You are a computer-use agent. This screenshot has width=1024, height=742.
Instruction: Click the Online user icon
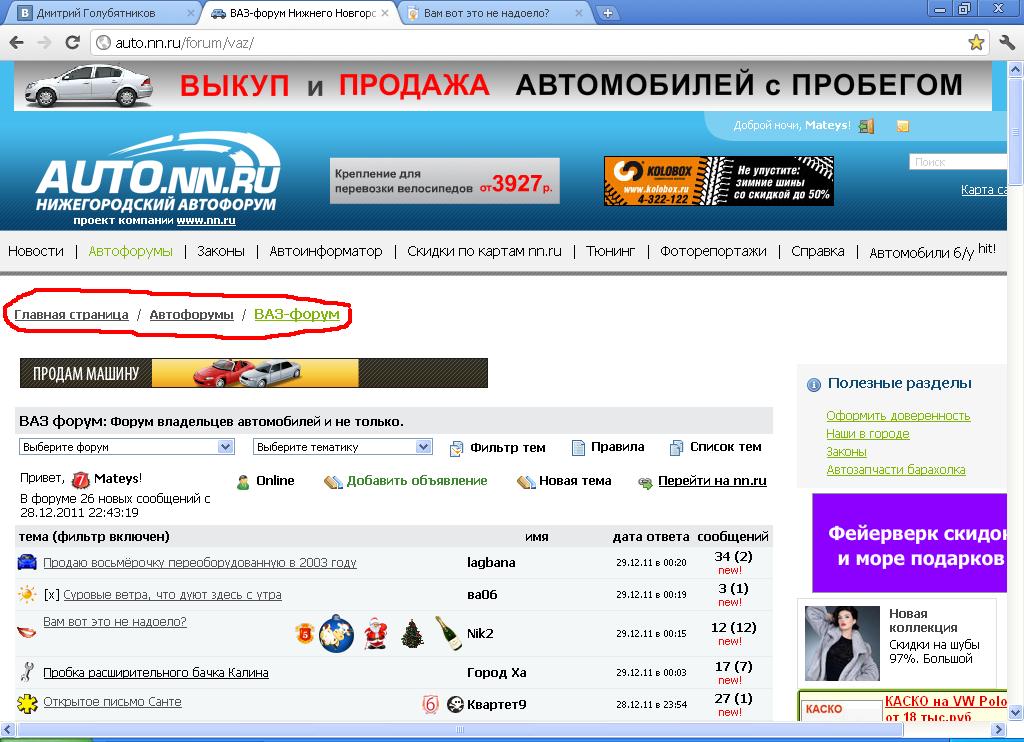coord(243,482)
